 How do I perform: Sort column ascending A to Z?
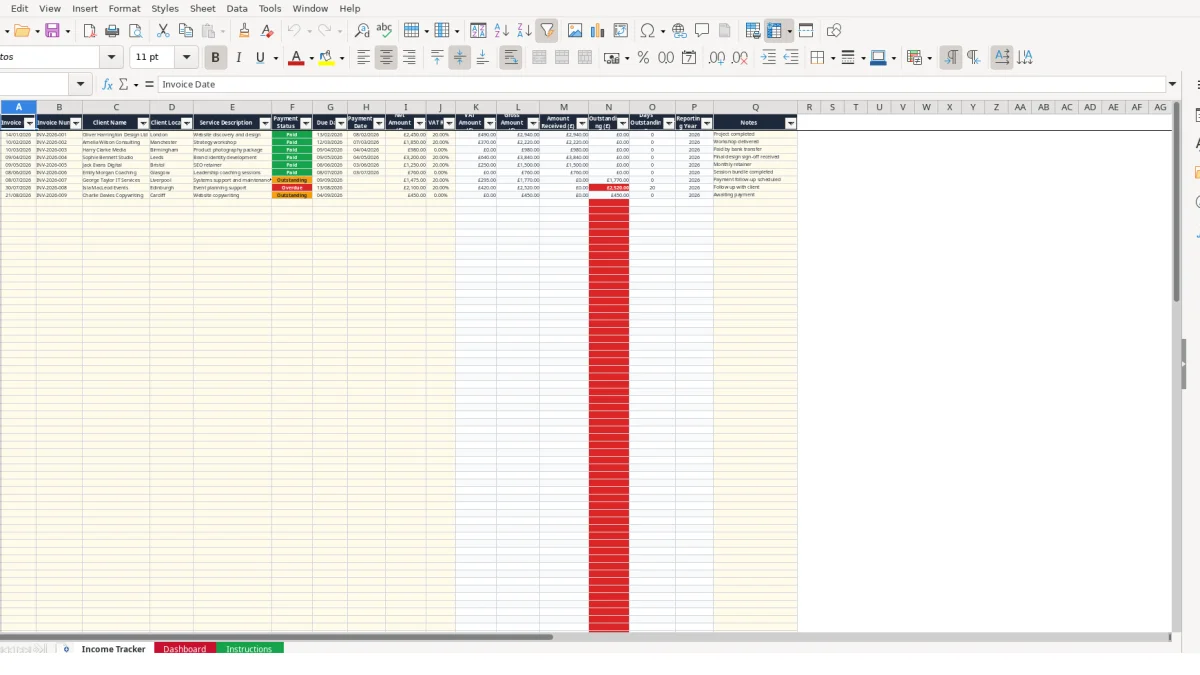click(x=501, y=31)
